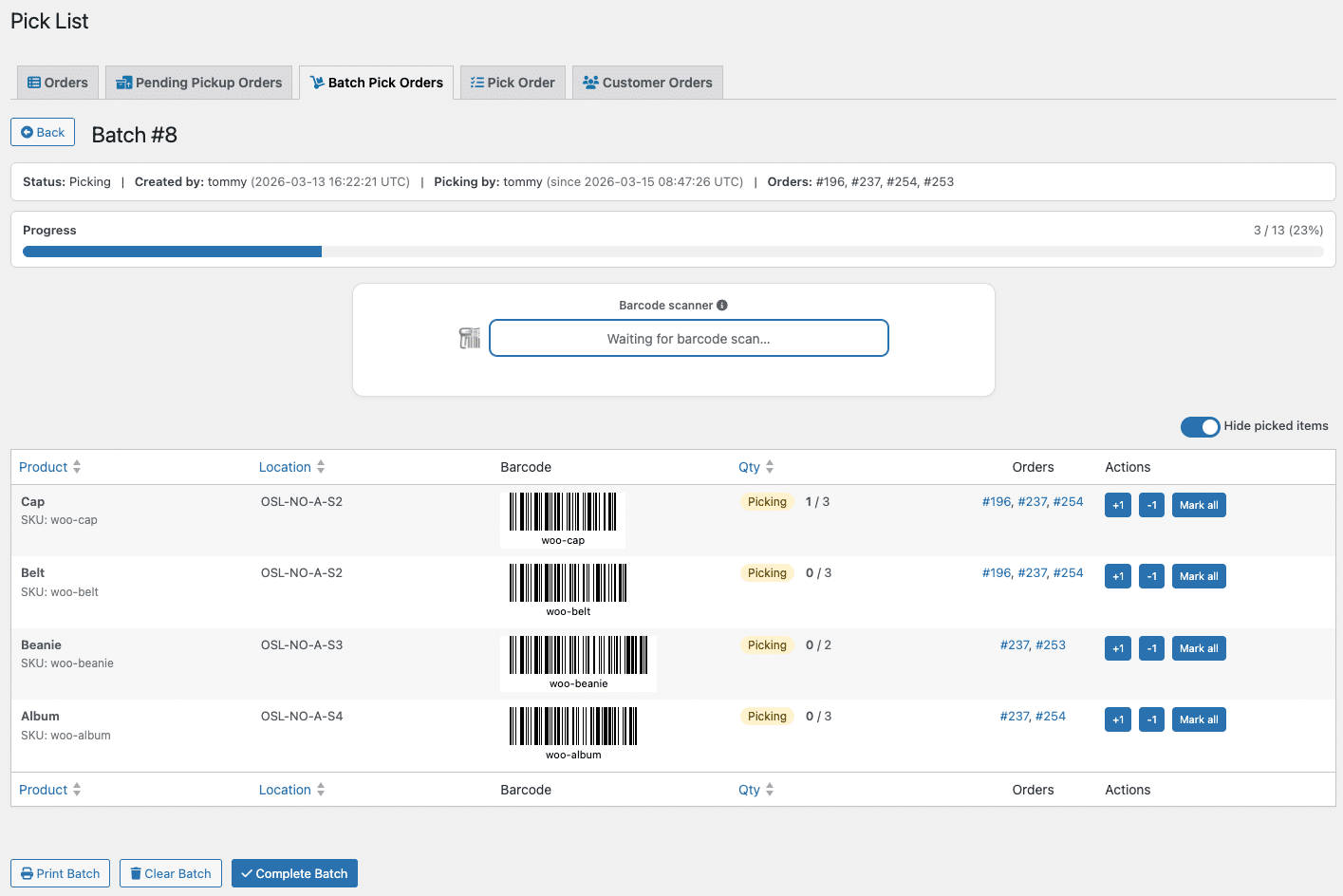Image resolution: width=1343 pixels, height=896 pixels.
Task: Sort table by Qty column header
Action: [x=749, y=467]
